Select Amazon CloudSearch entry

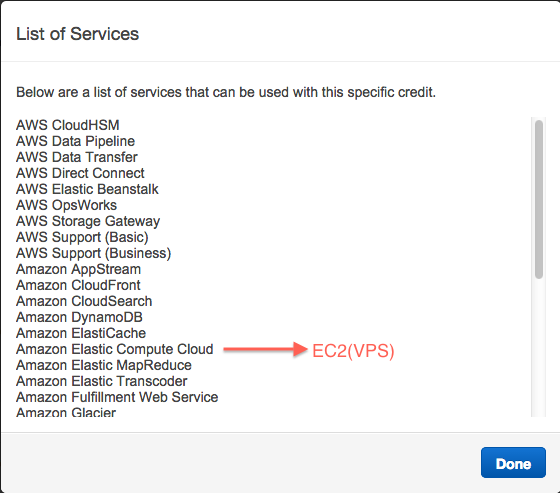tap(84, 301)
